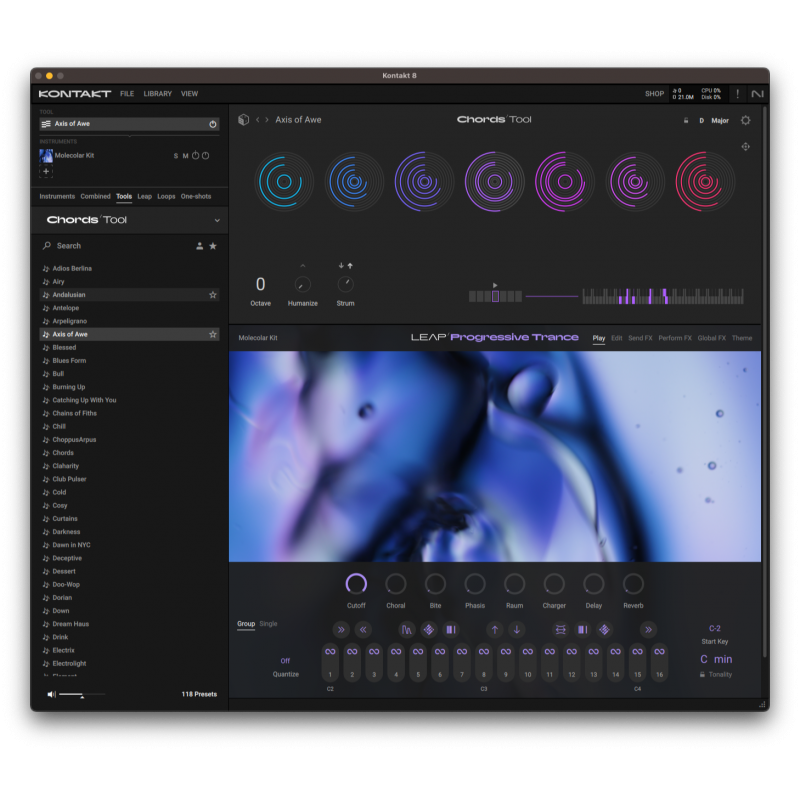Open Chords Tool settings gear
This screenshot has width=800, height=800.
(745, 120)
